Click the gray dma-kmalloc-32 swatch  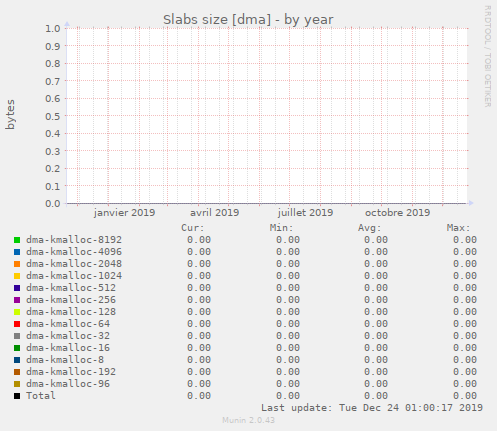pos(17,336)
